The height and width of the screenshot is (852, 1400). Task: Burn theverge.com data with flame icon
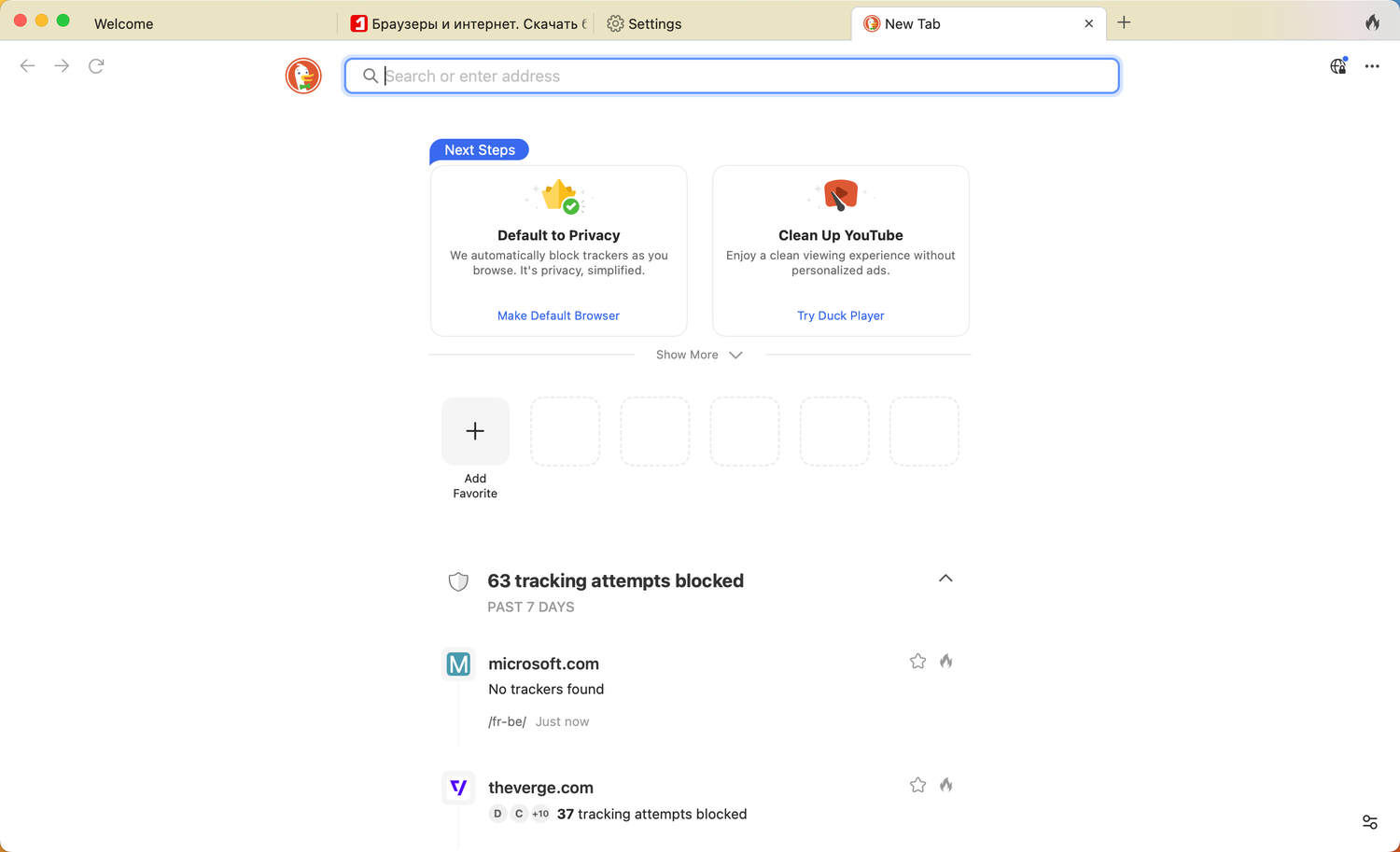tap(946, 786)
